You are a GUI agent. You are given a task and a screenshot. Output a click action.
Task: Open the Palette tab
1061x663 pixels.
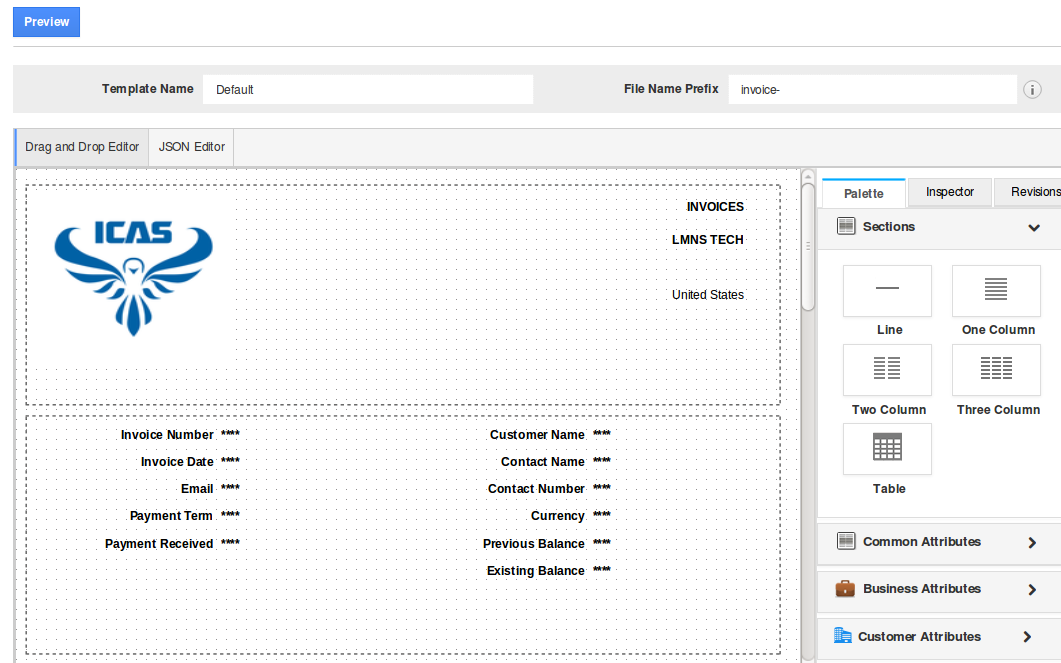(862, 192)
